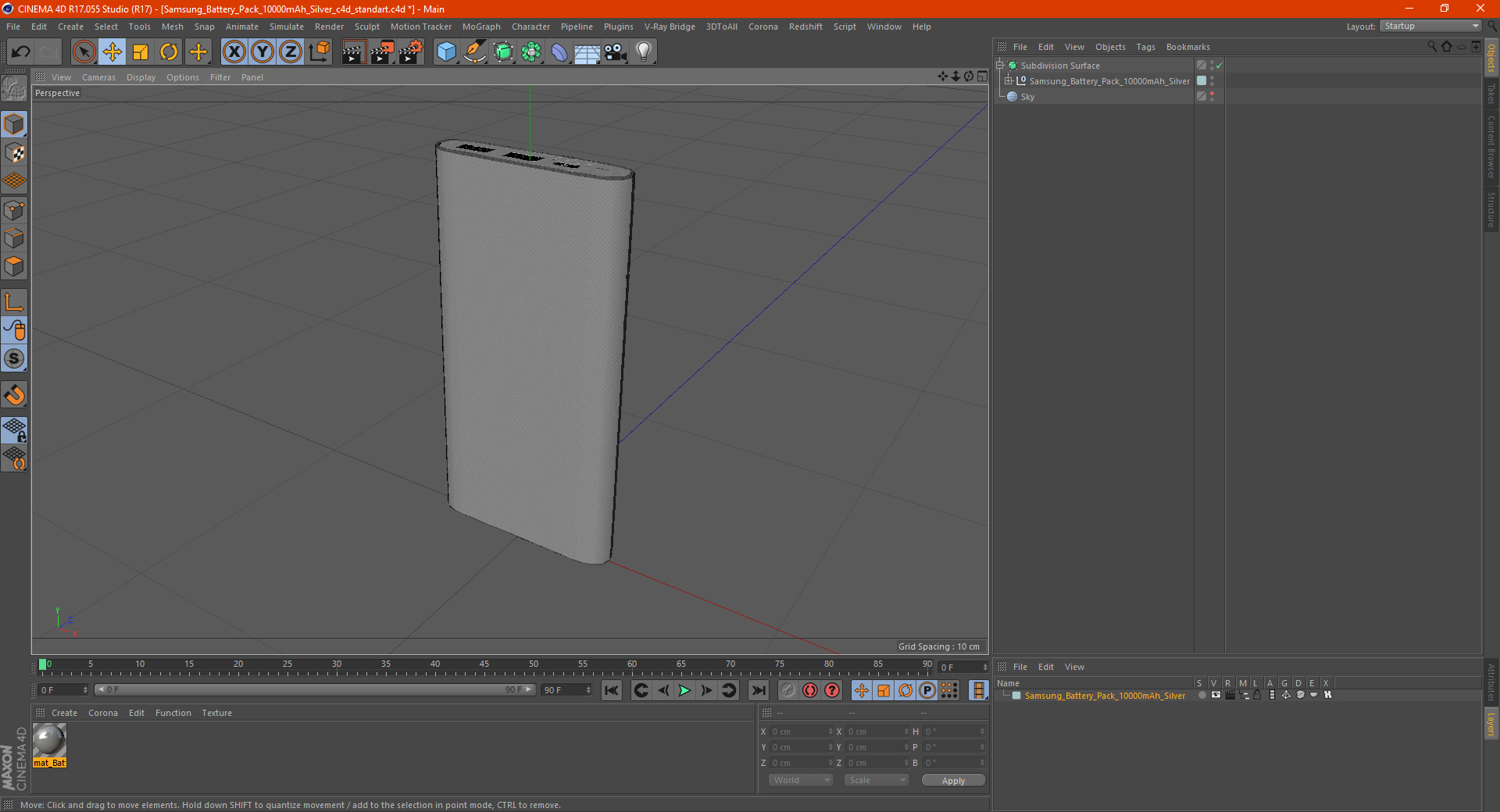Switch to Model mode
1500x812 pixels.
pyautogui.click(x=14, y=125)
